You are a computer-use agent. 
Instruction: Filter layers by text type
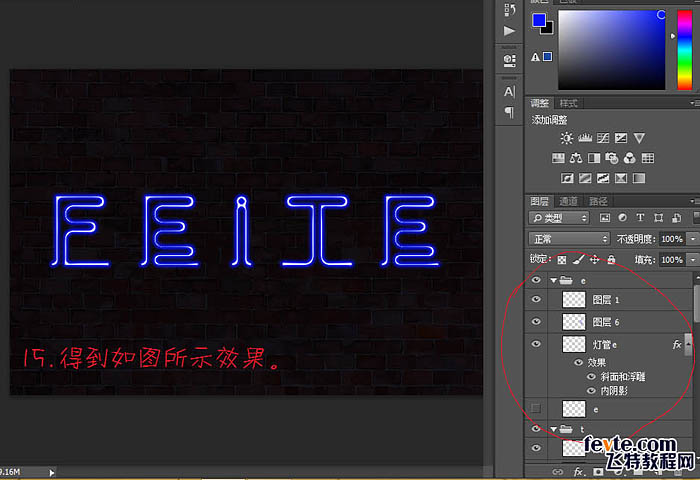click(640, 217)
